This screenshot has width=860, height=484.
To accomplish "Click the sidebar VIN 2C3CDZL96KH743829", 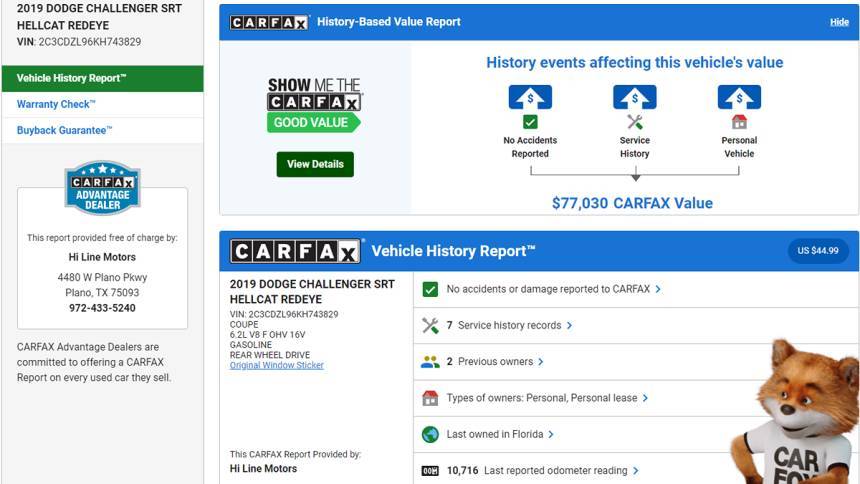I will [89, 42].
